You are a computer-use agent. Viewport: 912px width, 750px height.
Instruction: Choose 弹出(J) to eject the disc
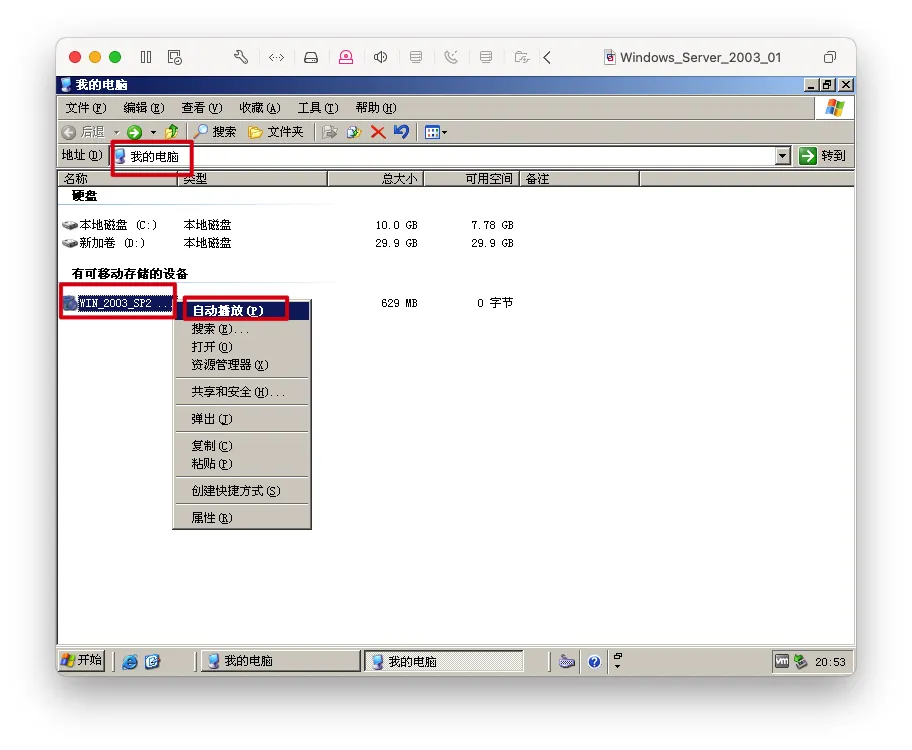(242, 419)
